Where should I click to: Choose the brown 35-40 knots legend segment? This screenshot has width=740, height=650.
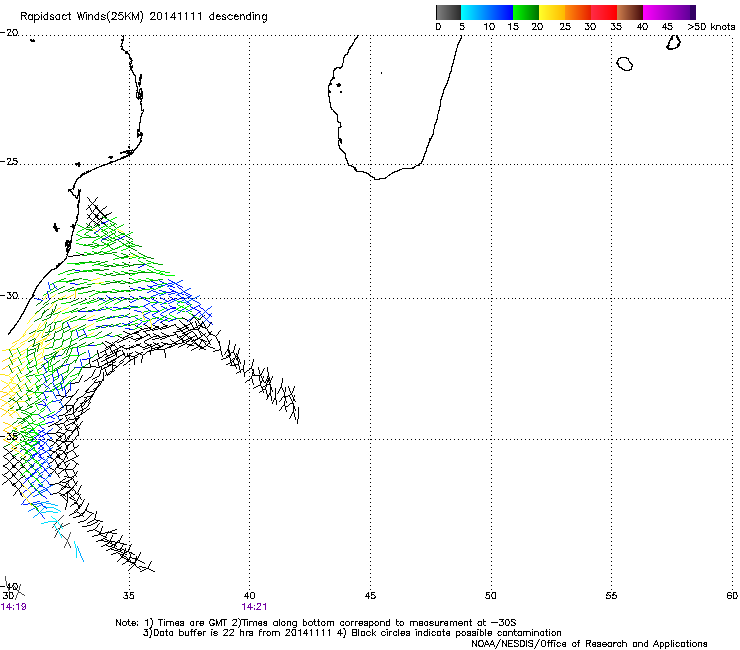tap(630, 12)
